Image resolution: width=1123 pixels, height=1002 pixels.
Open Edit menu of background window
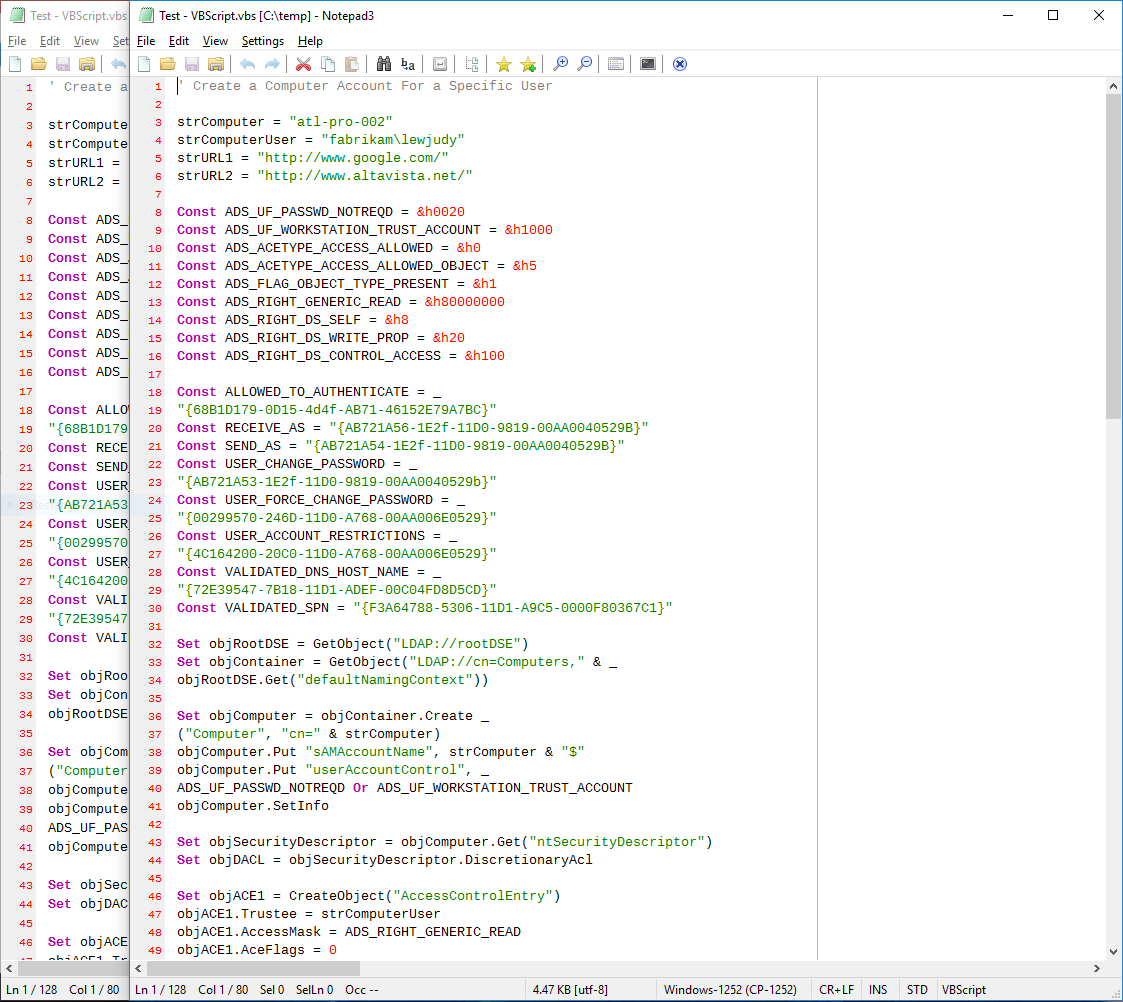[50, 41]
